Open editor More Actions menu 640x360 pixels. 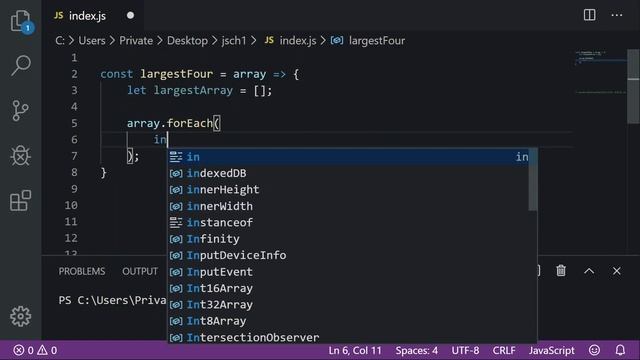(617, 15)
